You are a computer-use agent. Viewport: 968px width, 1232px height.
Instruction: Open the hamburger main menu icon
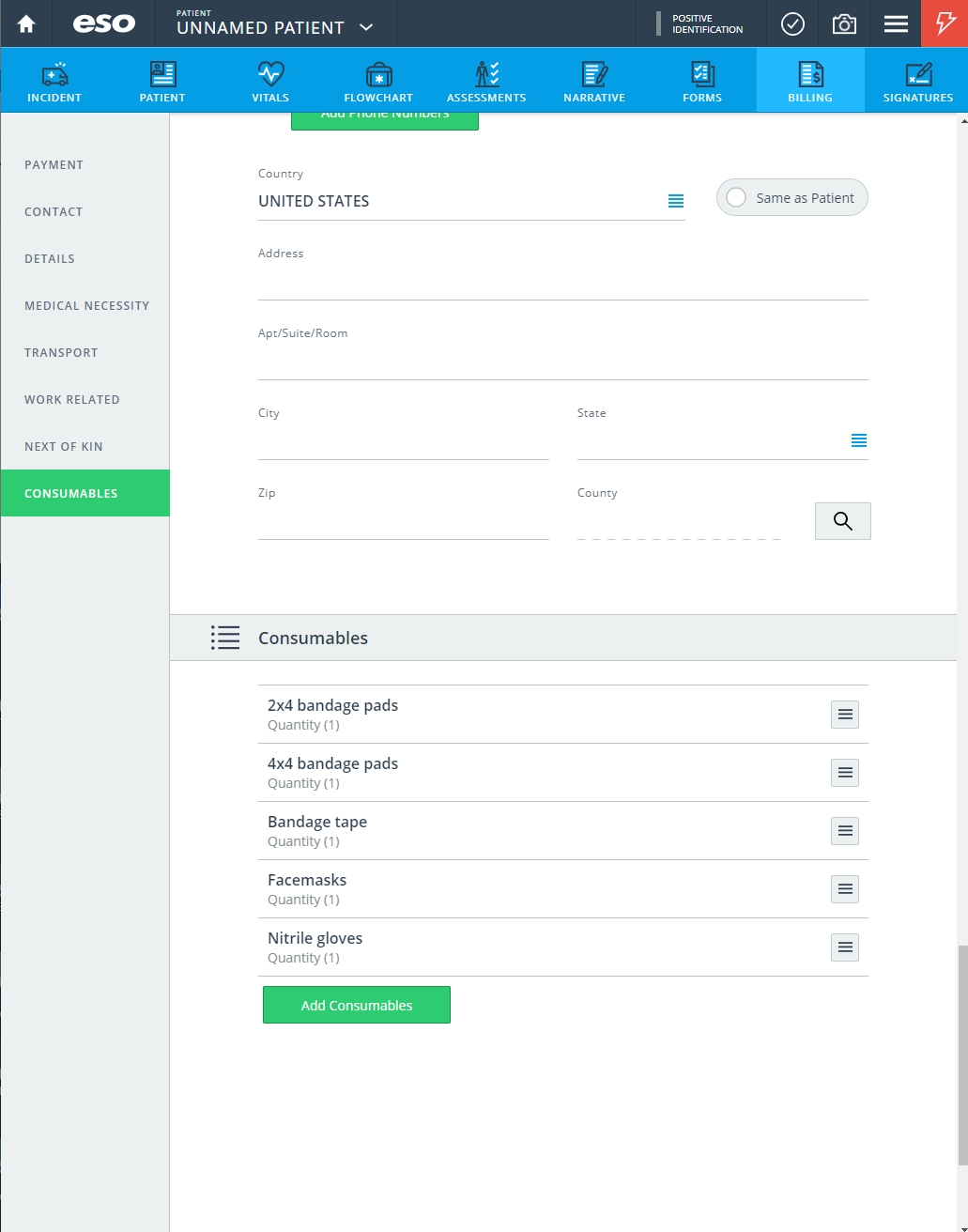(x=896, y=23)
